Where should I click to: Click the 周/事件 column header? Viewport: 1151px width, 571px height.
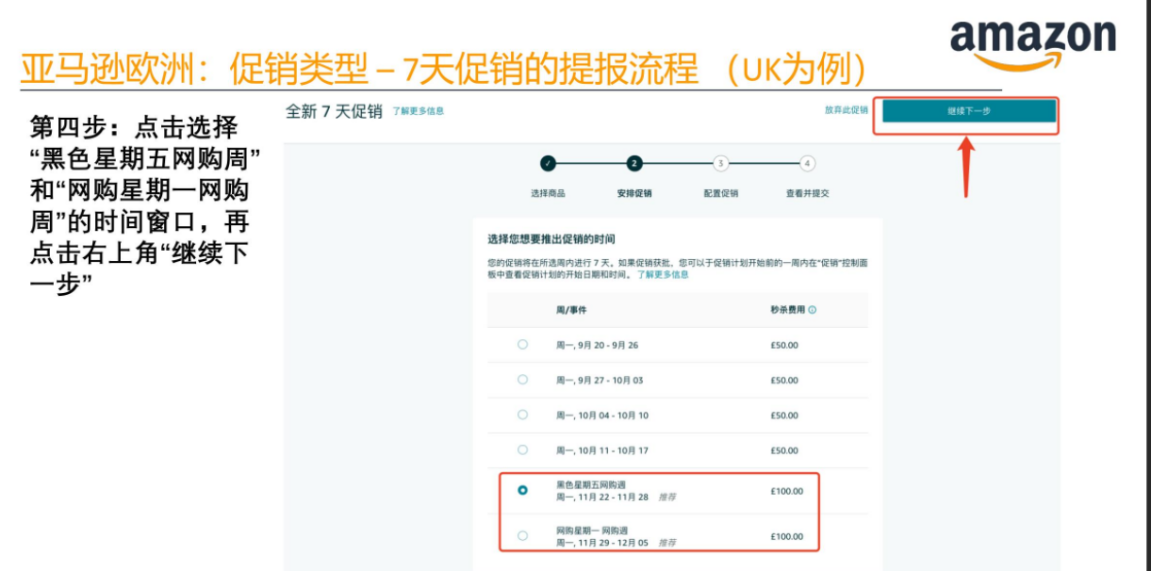point(571,310)
